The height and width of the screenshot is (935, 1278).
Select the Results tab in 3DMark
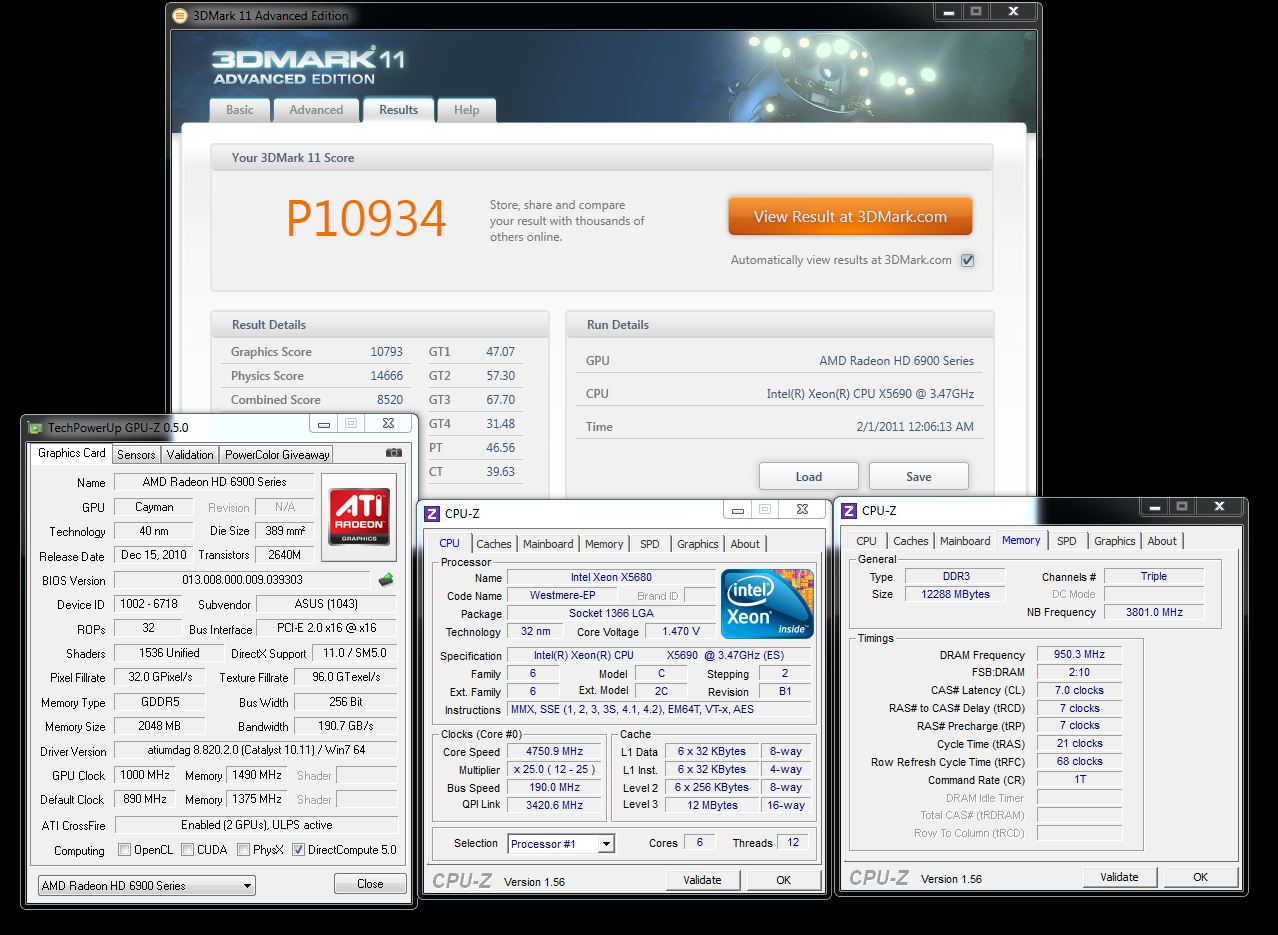point(398,110)
